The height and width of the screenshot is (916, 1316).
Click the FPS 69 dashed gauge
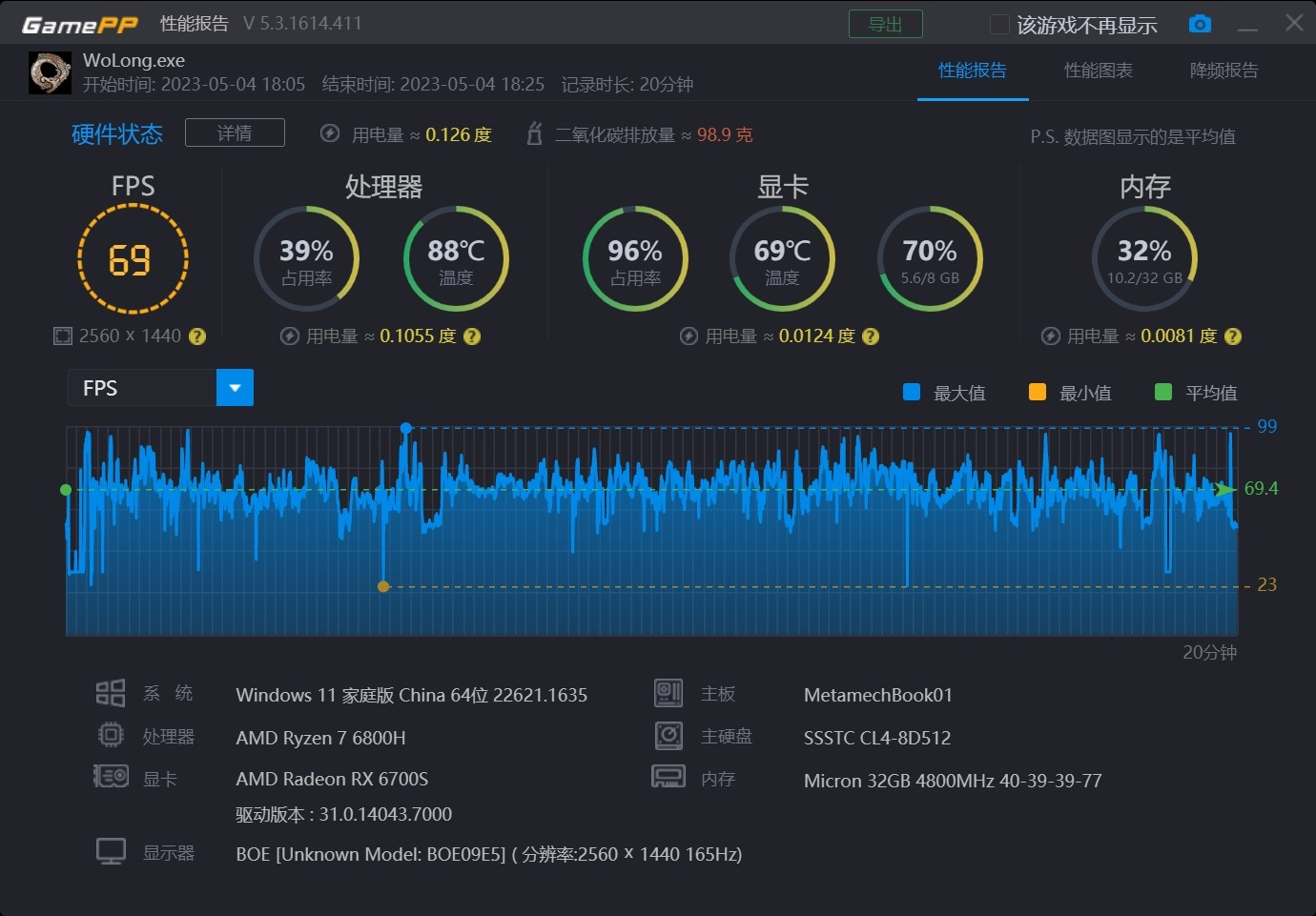click(133, 259)
